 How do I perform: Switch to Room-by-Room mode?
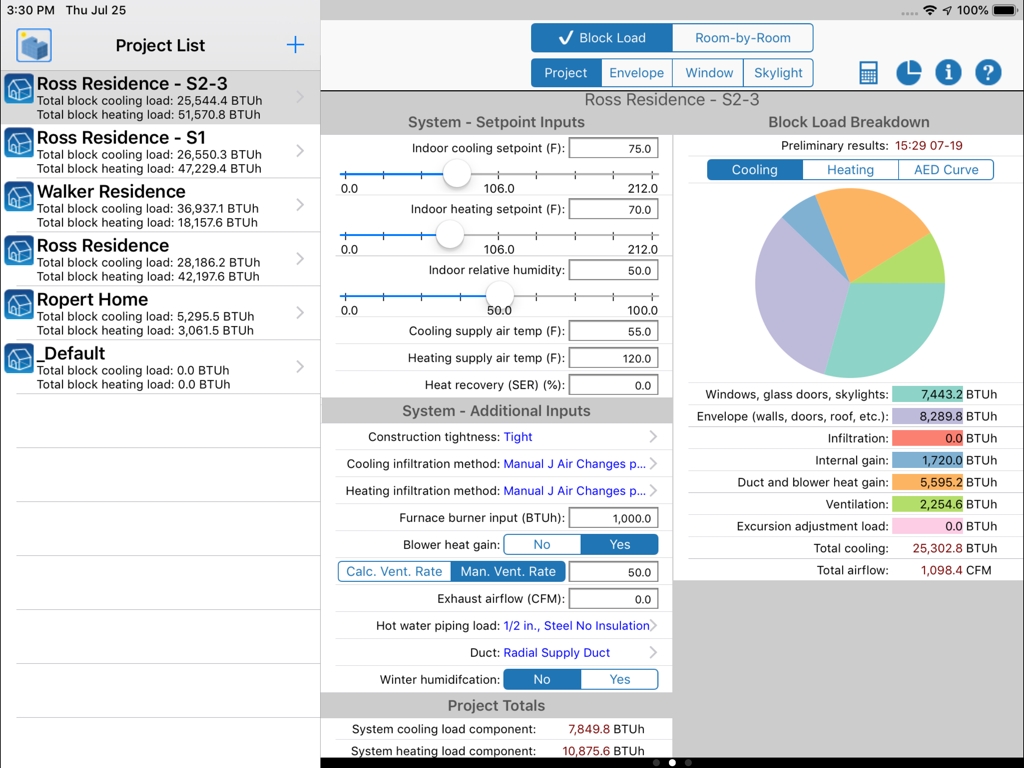741,37
